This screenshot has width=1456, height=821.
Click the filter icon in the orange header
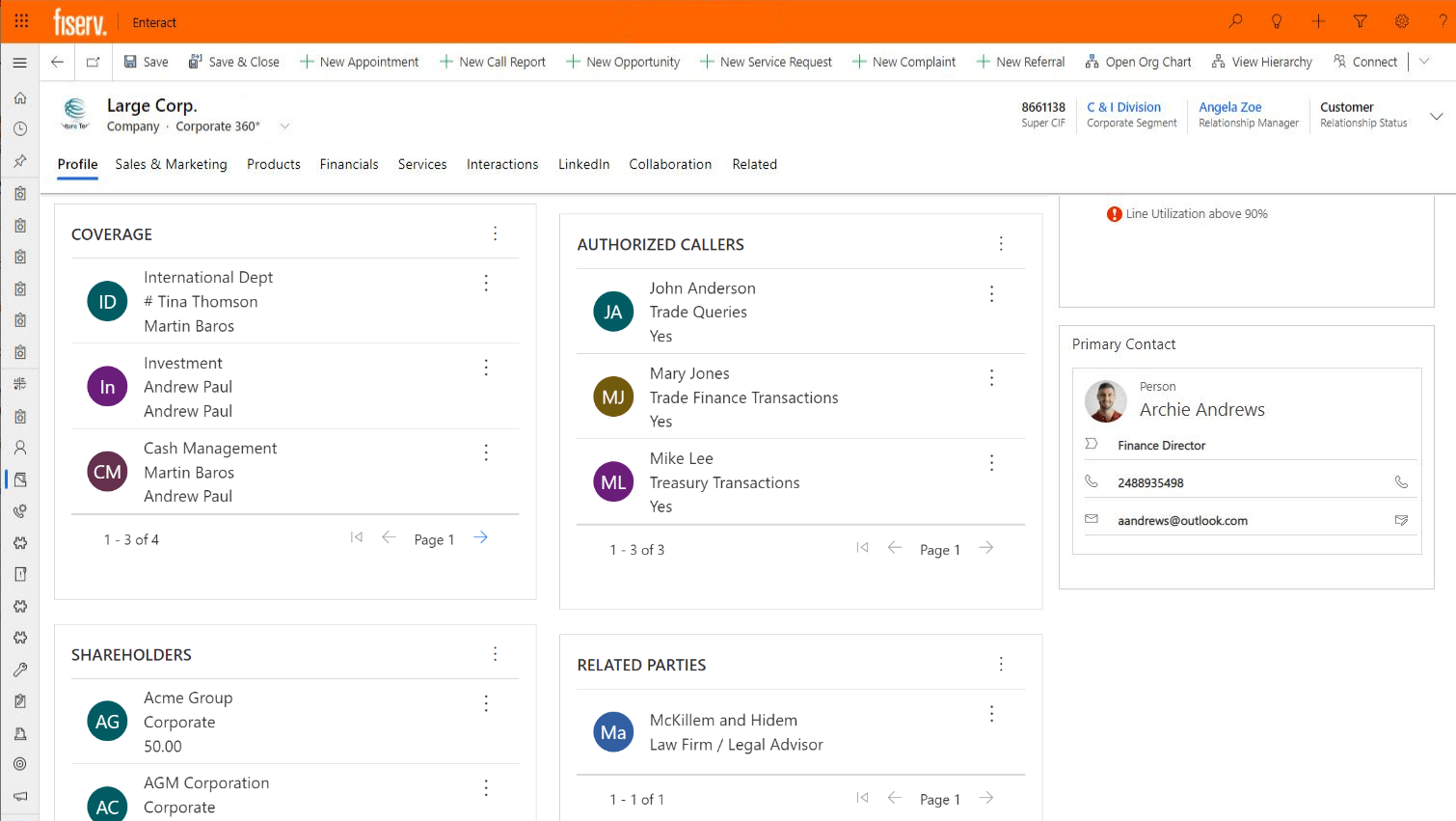(x=1360, y=21)
